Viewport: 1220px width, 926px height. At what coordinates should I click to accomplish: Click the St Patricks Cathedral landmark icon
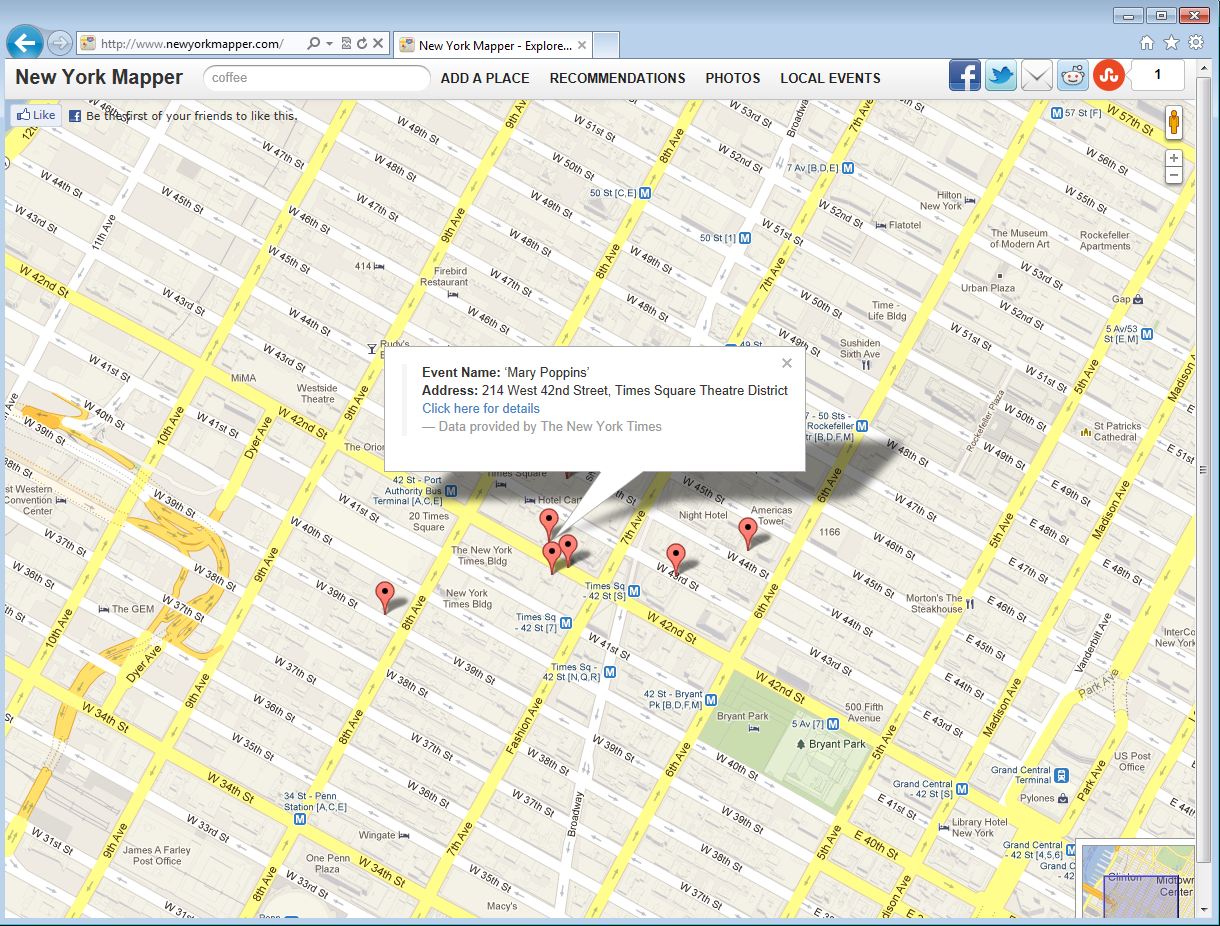click(x=1085, y=431)
